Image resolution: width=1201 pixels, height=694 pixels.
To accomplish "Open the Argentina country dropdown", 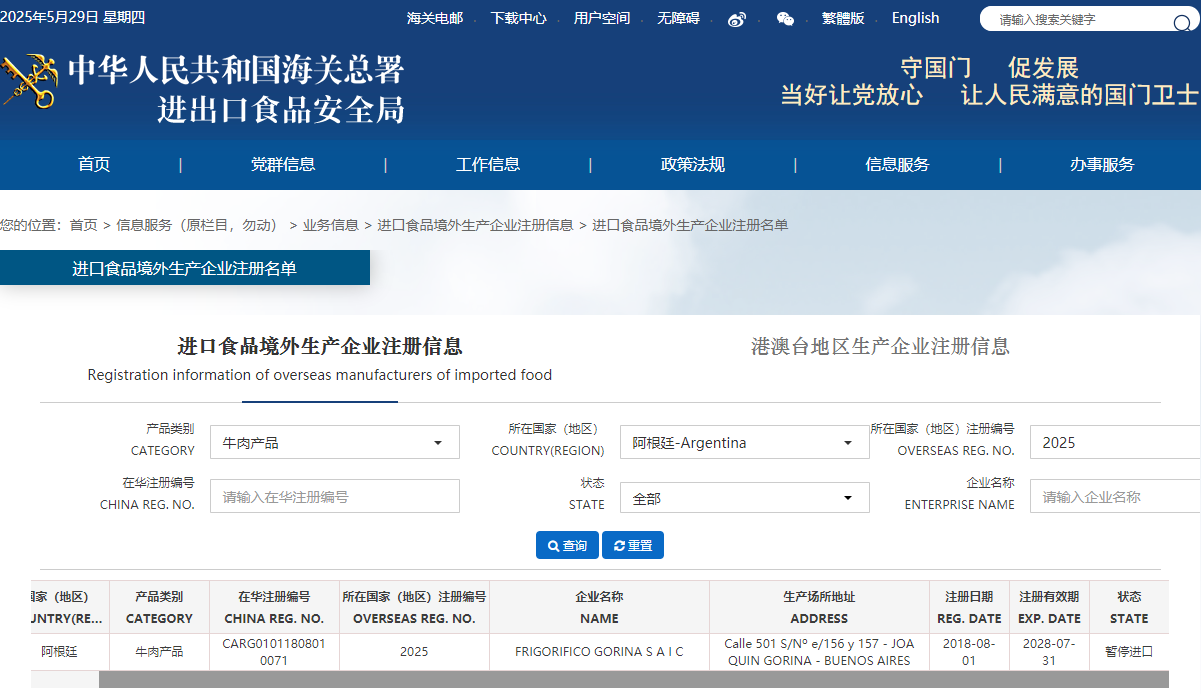I will tap(744, 442).
